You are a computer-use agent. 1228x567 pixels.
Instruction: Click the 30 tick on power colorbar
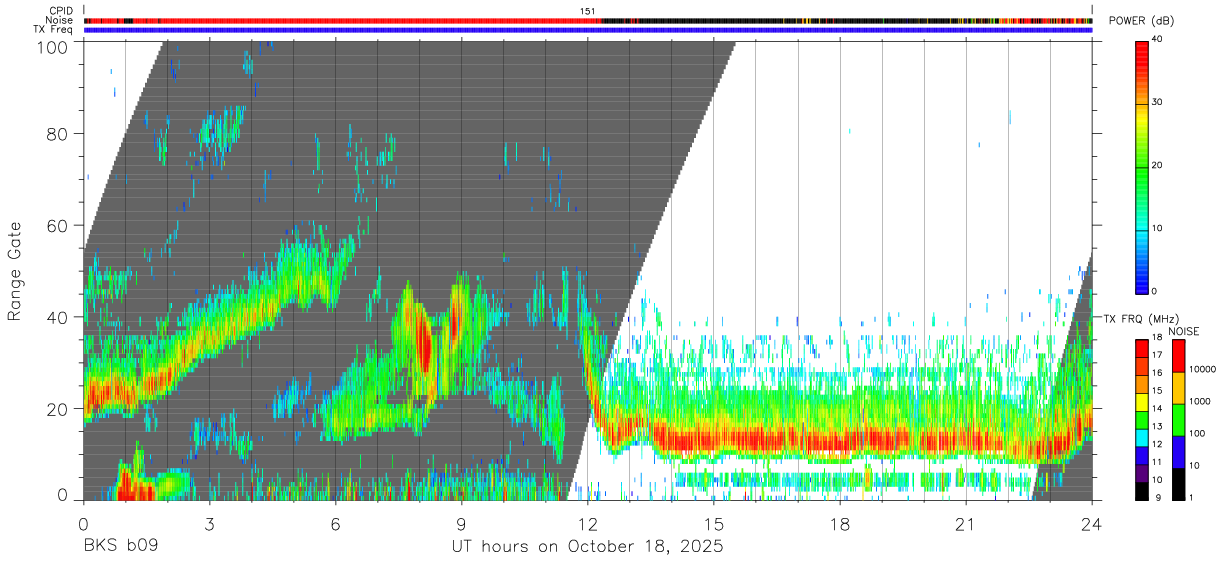coord(1157,103)
